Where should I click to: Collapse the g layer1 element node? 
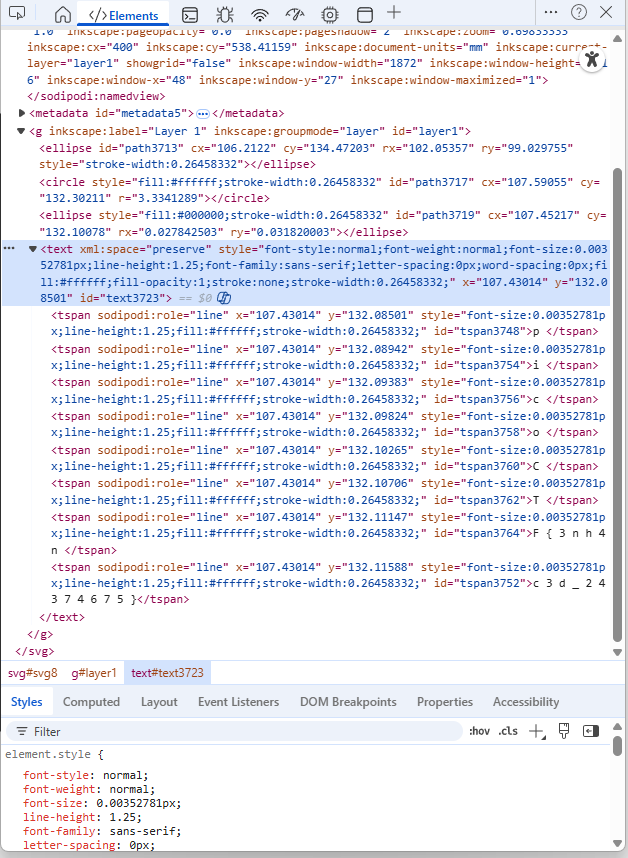coord(21,131)
